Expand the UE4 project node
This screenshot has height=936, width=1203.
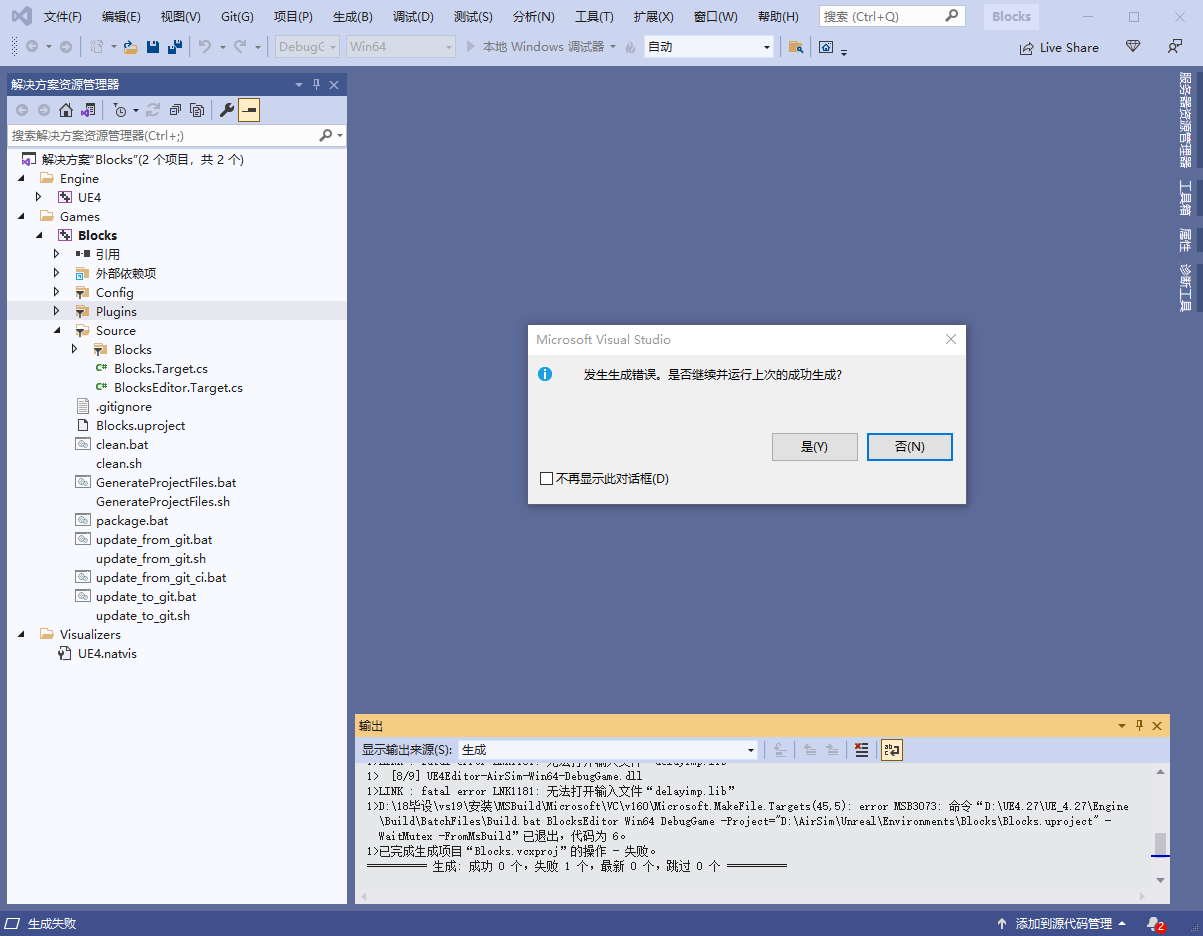38,197
